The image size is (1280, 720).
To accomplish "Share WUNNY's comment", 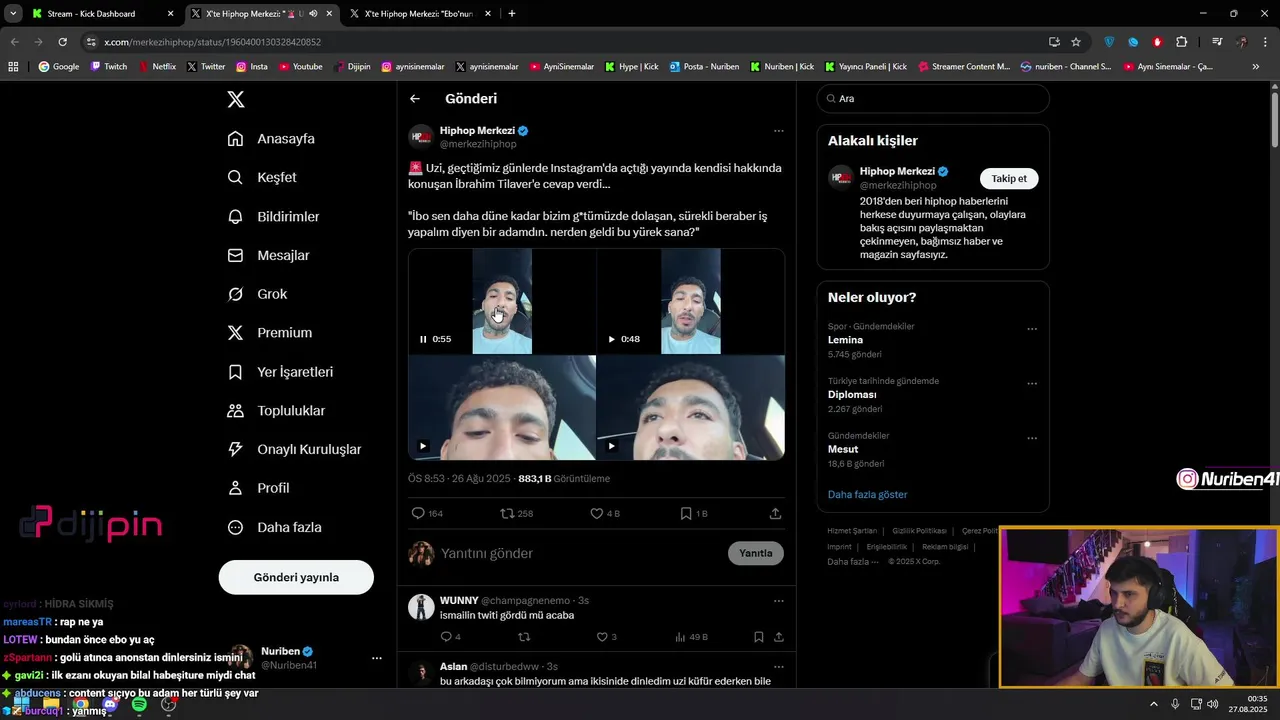I will tap(778, 637).
